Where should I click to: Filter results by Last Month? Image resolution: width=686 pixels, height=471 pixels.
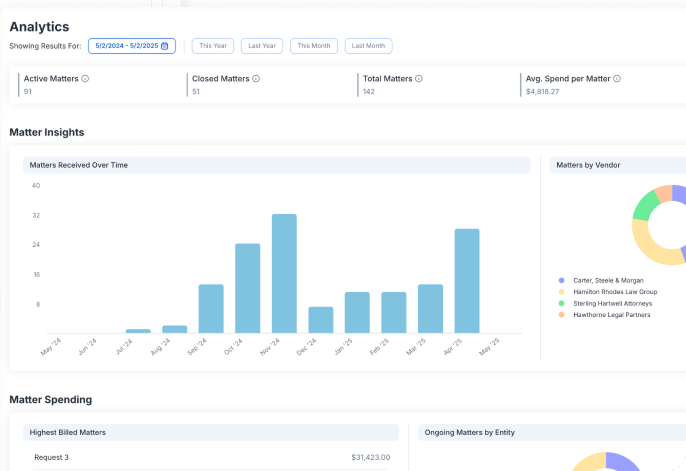pos(368,46)
